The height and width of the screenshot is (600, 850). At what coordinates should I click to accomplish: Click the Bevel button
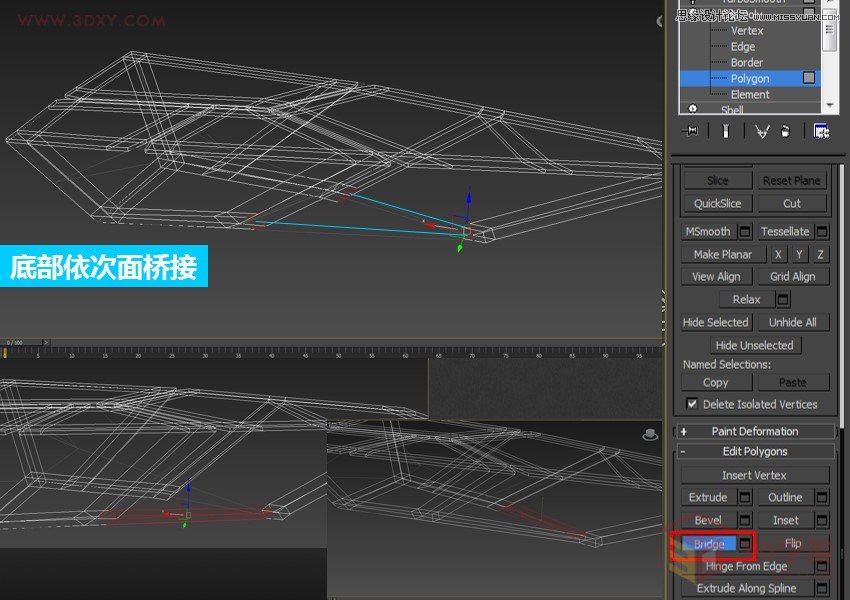click(x=708, y=520)
